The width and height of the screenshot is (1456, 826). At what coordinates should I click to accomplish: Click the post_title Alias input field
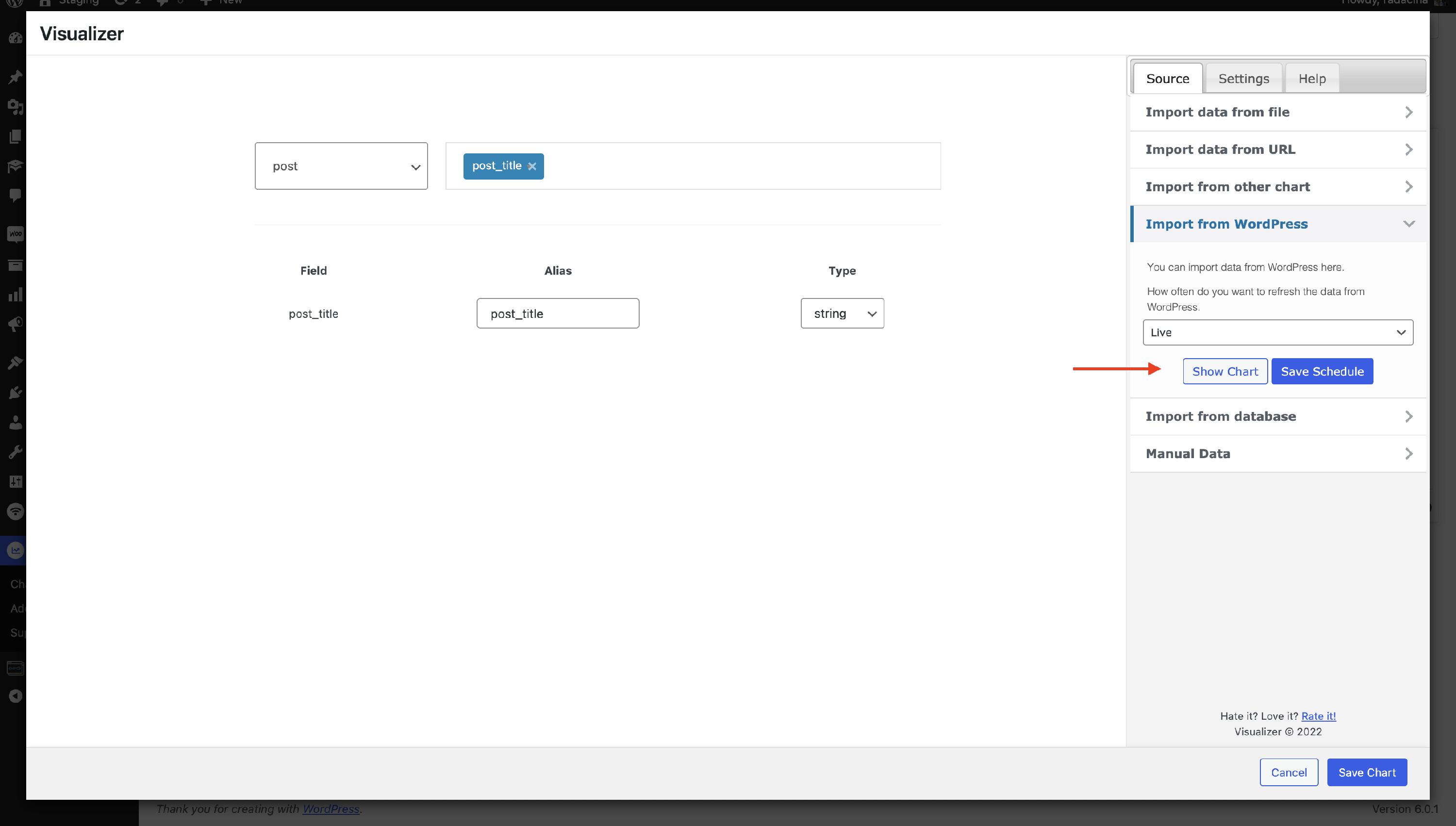tap(558, 313)
